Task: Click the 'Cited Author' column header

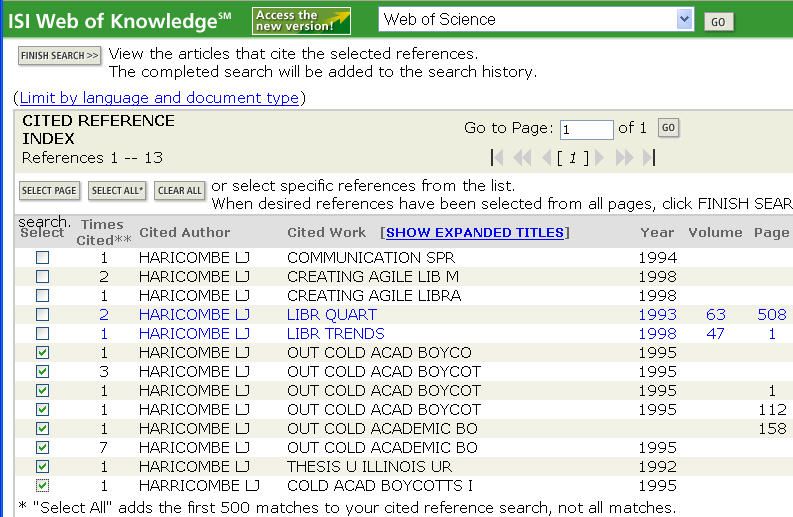Action: coord(185,232)
